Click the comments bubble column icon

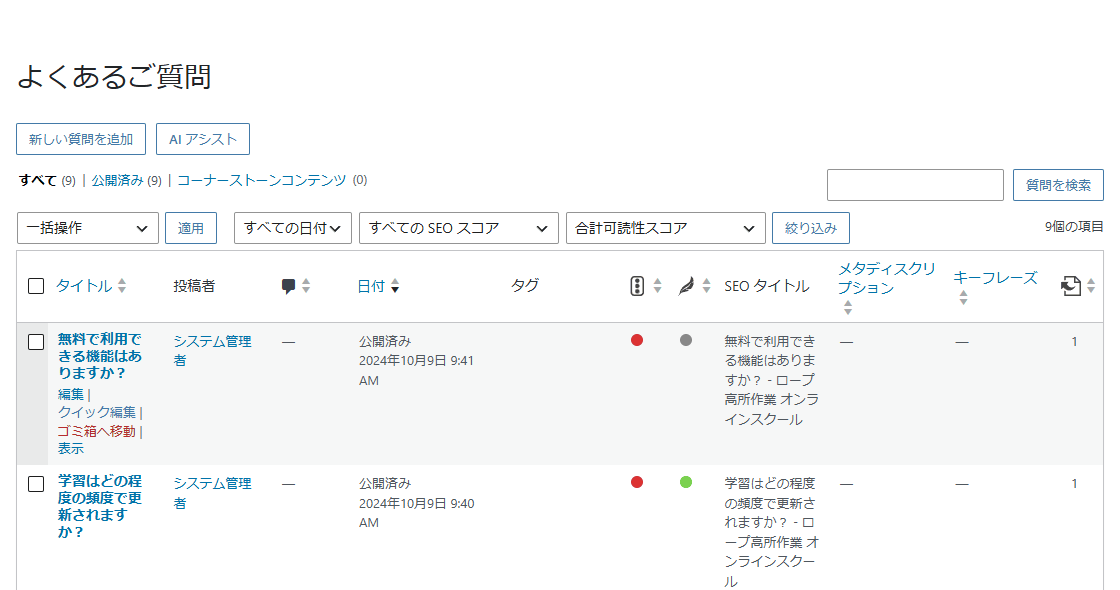click(288, 286)
